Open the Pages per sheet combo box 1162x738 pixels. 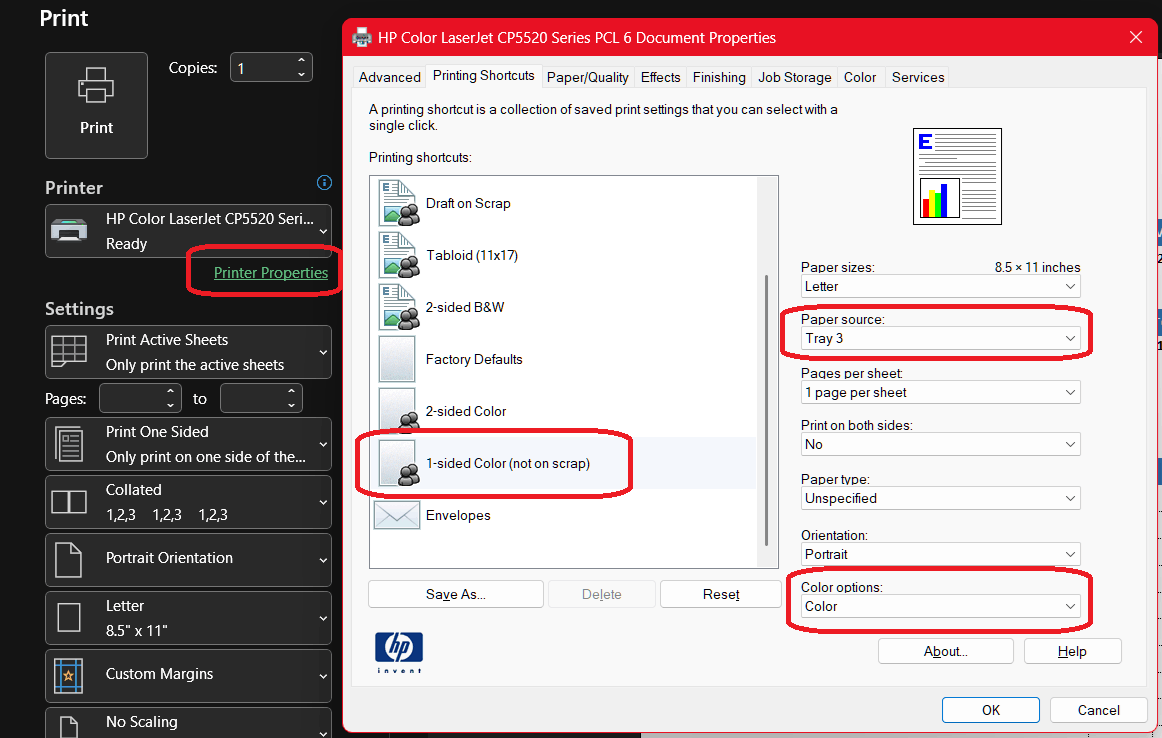click(x=940, y=392)
